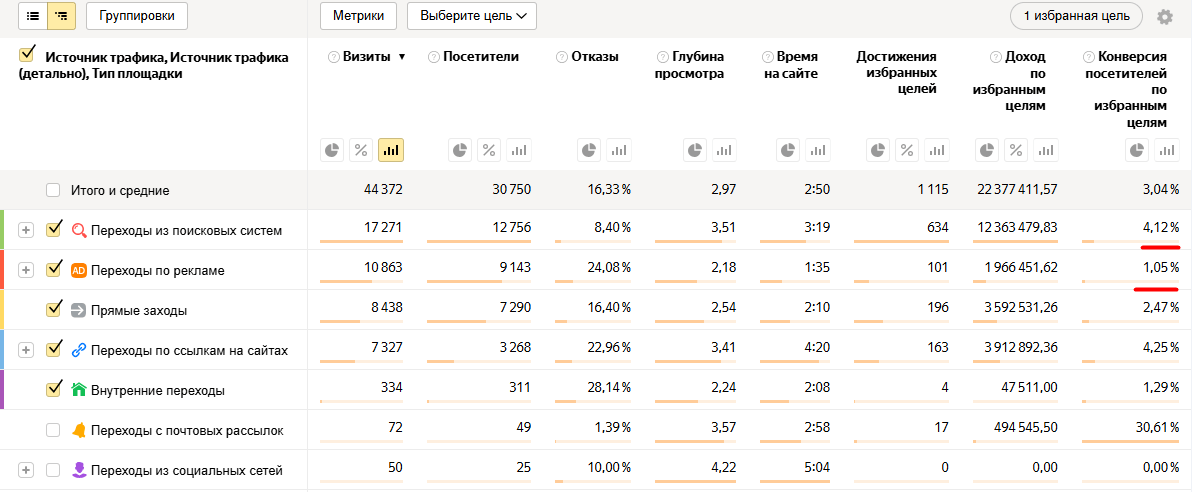
Task: Expand Переходы по рекламе row
Action: [26, 270]
